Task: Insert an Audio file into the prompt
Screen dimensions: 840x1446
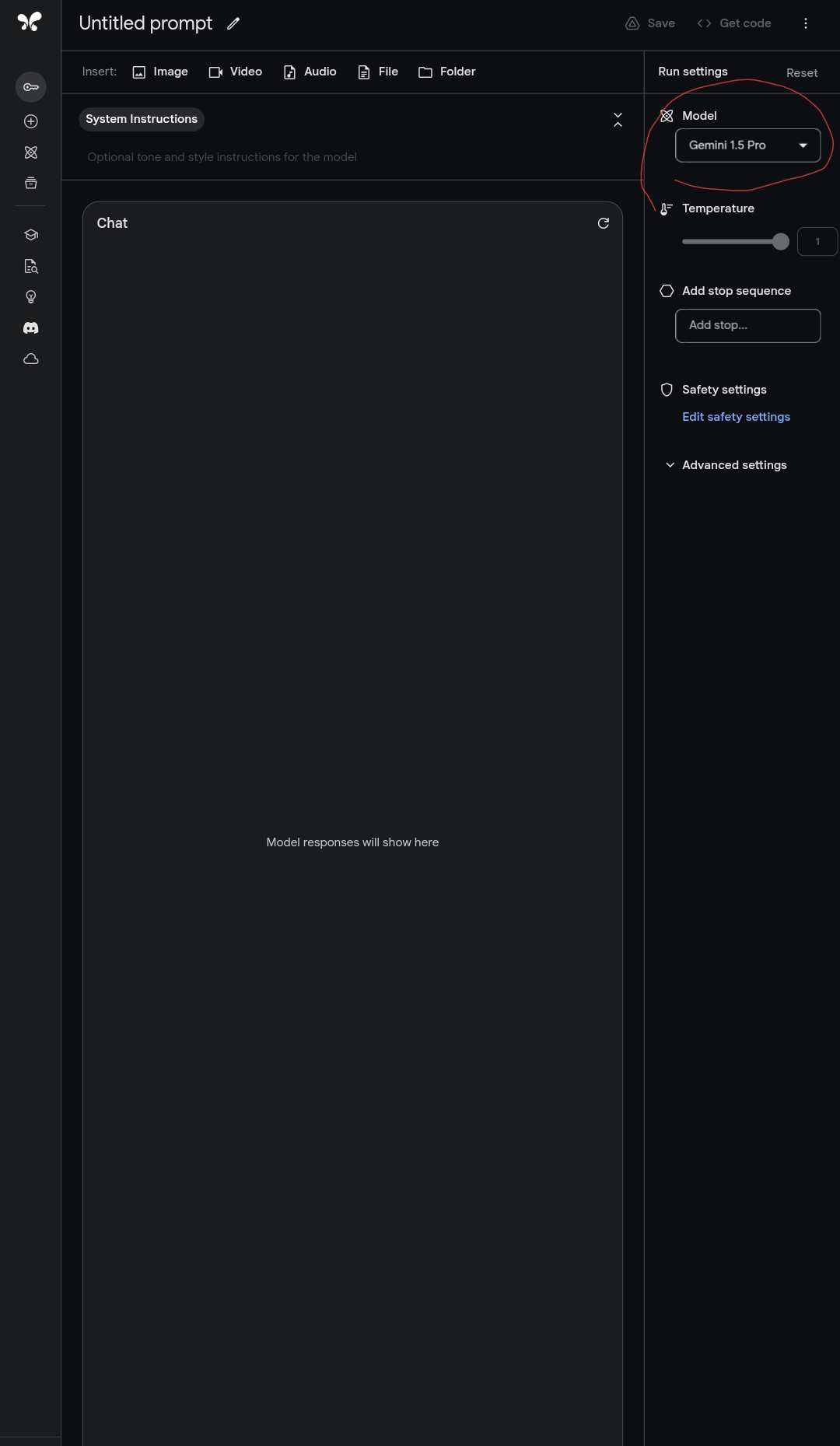Action: point(310,72)
